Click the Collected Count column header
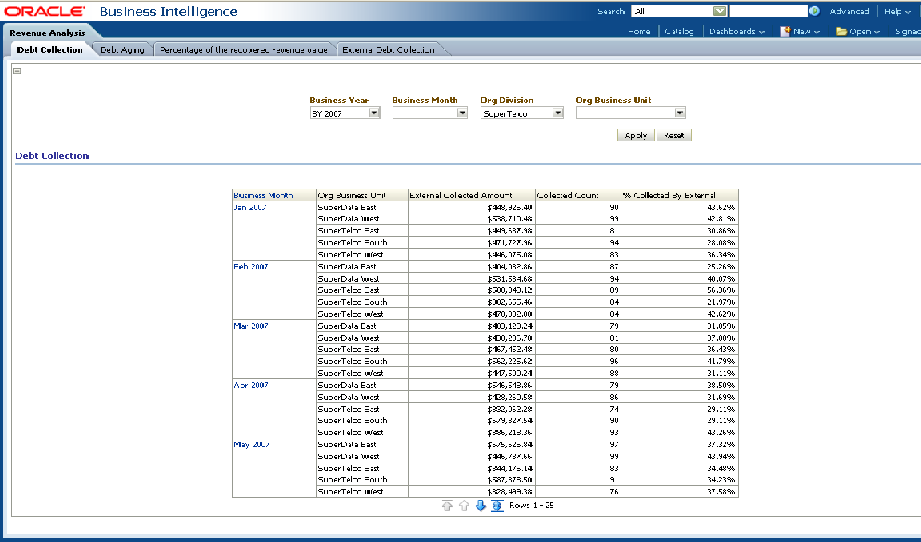921x542 pixels. tap(567, 195)
